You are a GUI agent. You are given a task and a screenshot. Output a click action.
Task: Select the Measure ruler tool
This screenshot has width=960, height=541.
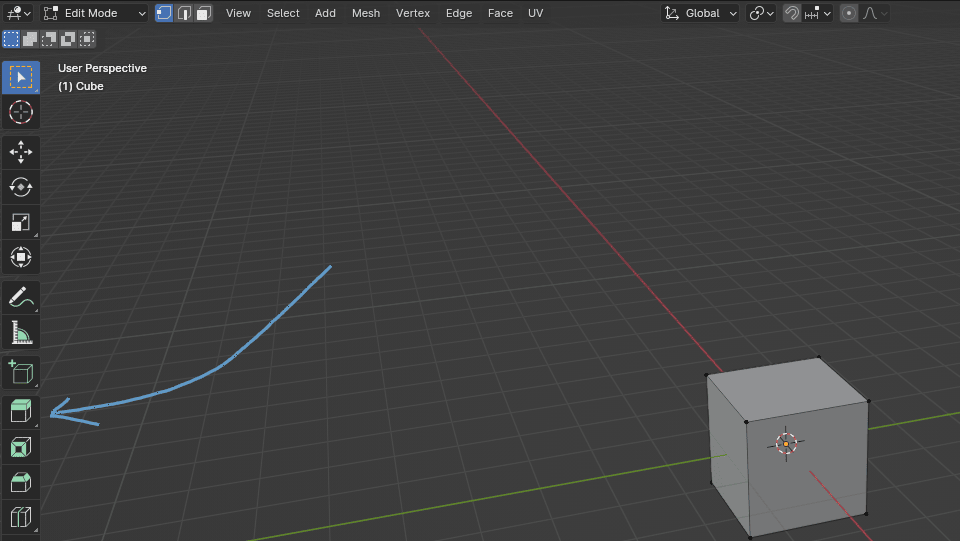[21, 331]
